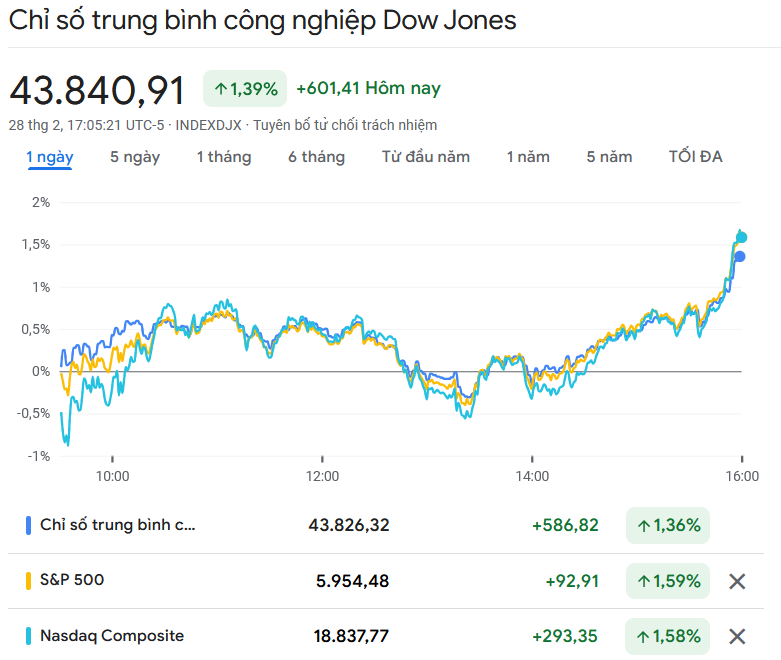Switch chart to '1 năm' range

(x=528, y=157)
